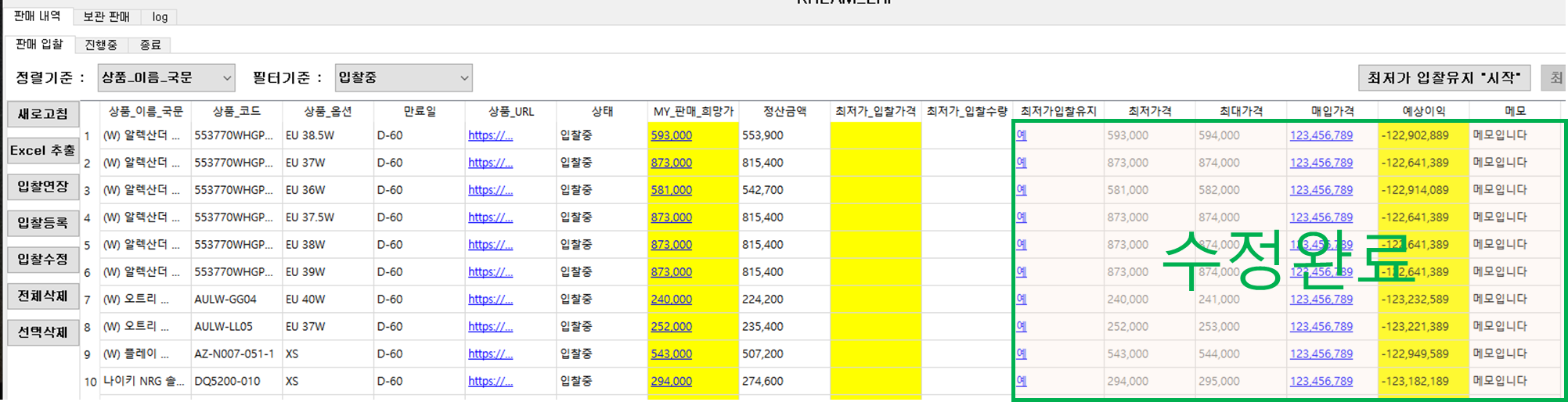
Task: Click the 선택삭제 button
Action: pyautogui.click(x=43, y=332)
